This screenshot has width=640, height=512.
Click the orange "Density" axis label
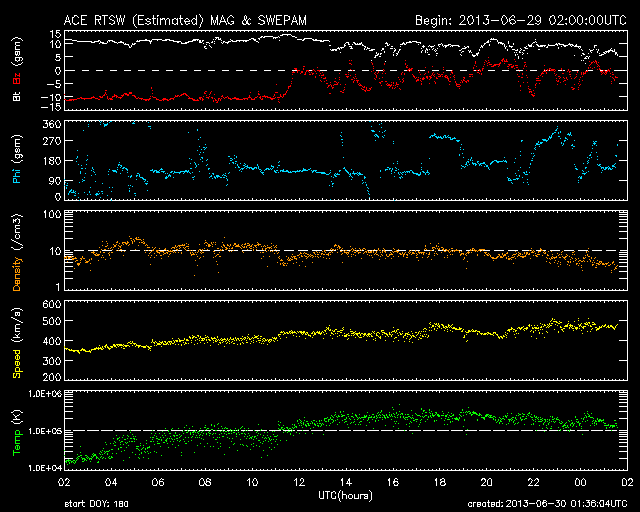click(17, 274)
